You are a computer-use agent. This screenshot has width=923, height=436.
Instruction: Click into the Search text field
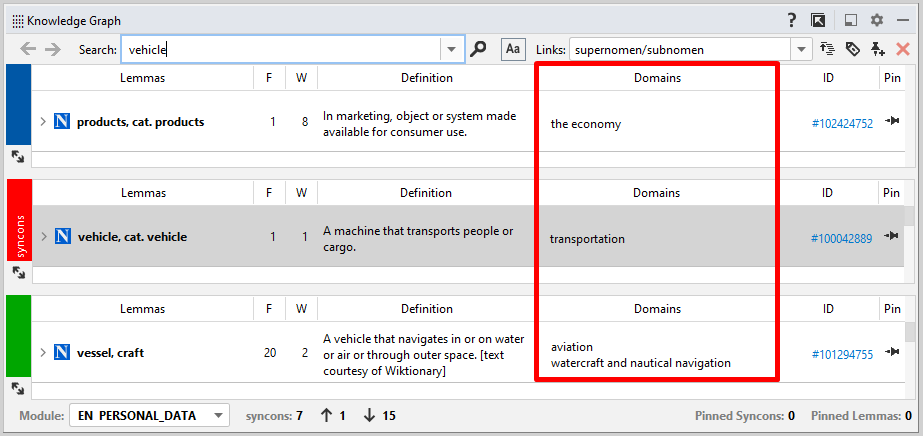280,49
